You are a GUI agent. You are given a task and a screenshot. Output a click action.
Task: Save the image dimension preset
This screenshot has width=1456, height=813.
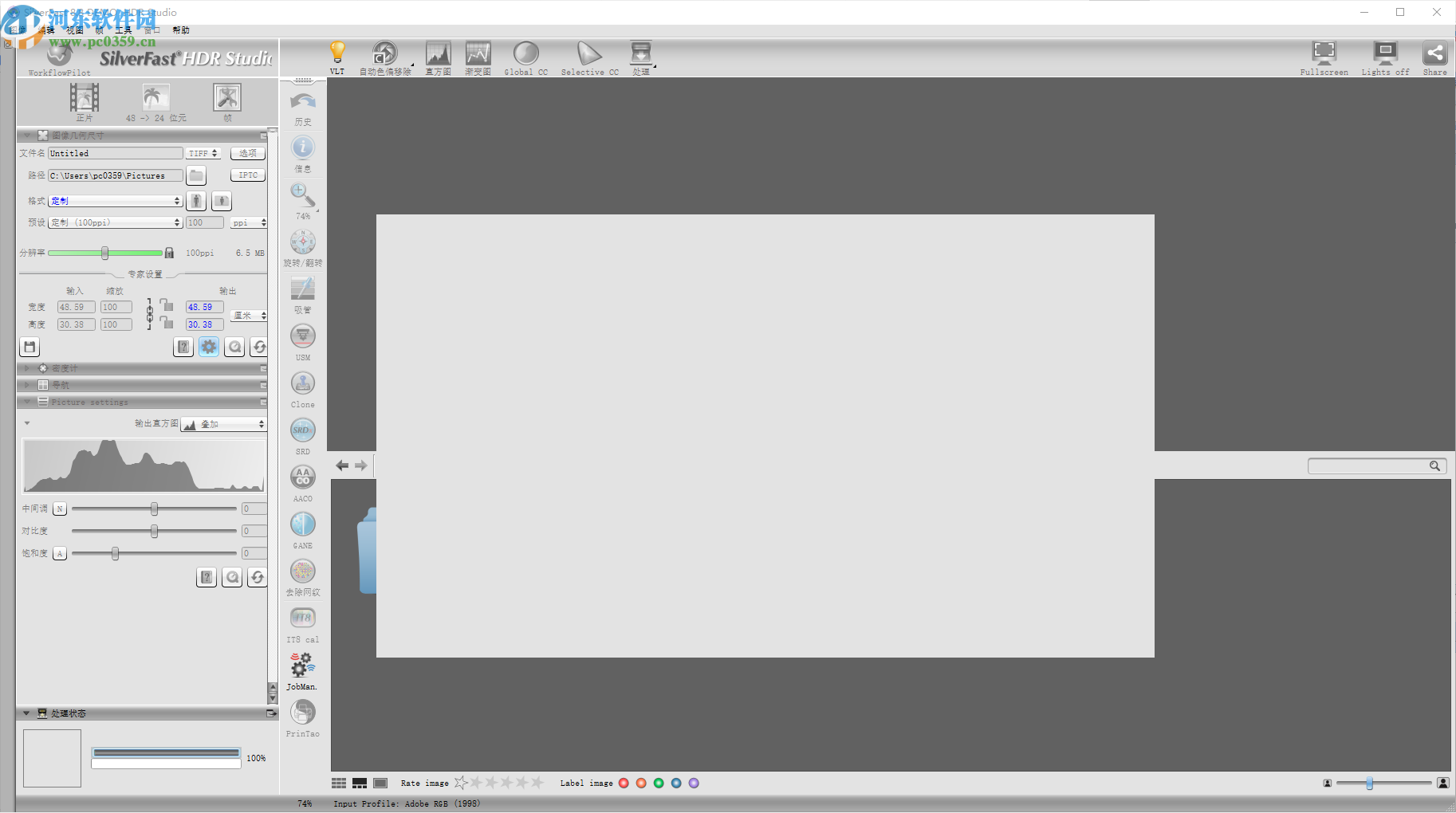30,347
